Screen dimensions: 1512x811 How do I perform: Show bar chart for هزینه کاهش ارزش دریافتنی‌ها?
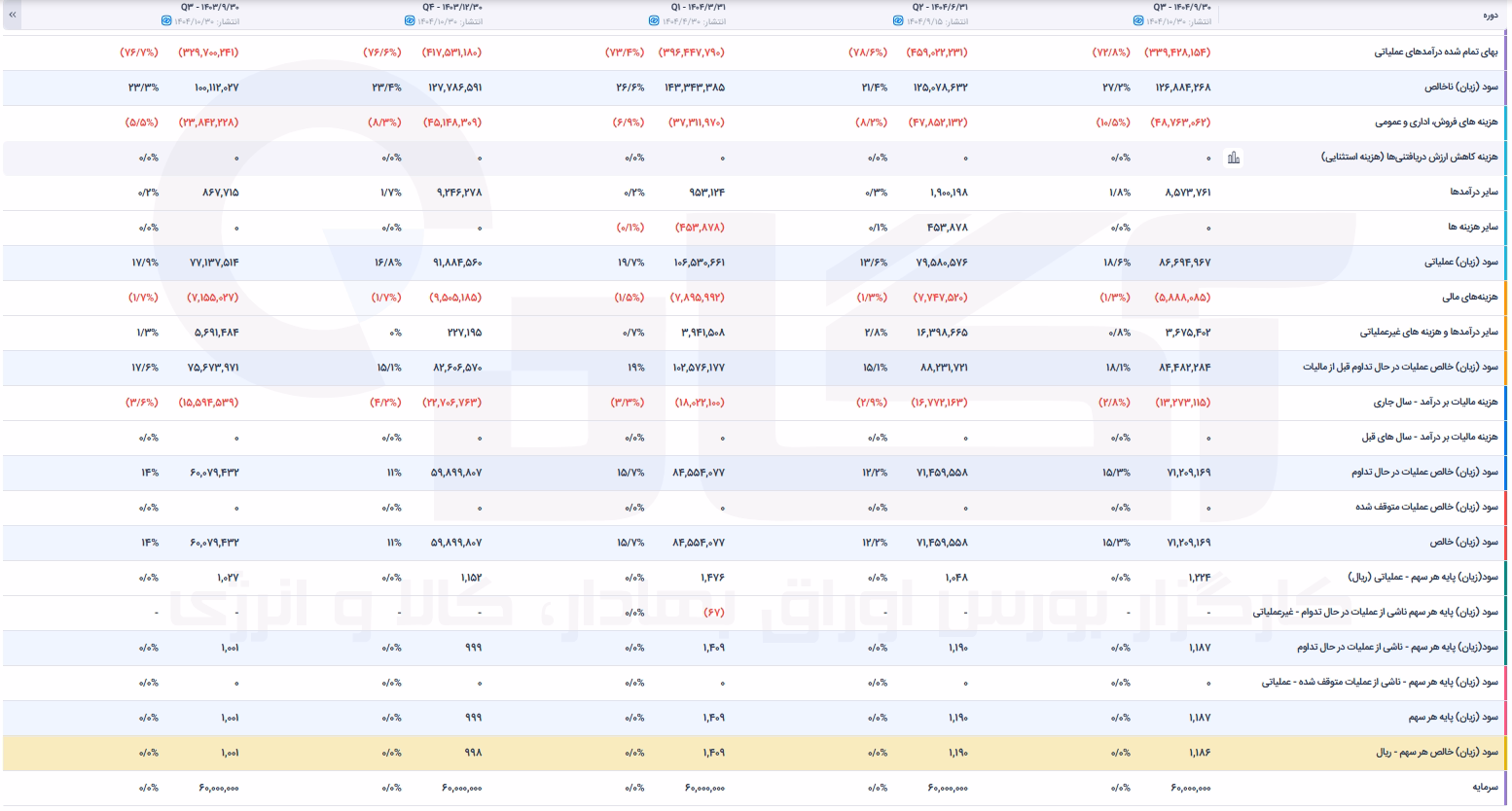click(x=1234, y=158)
